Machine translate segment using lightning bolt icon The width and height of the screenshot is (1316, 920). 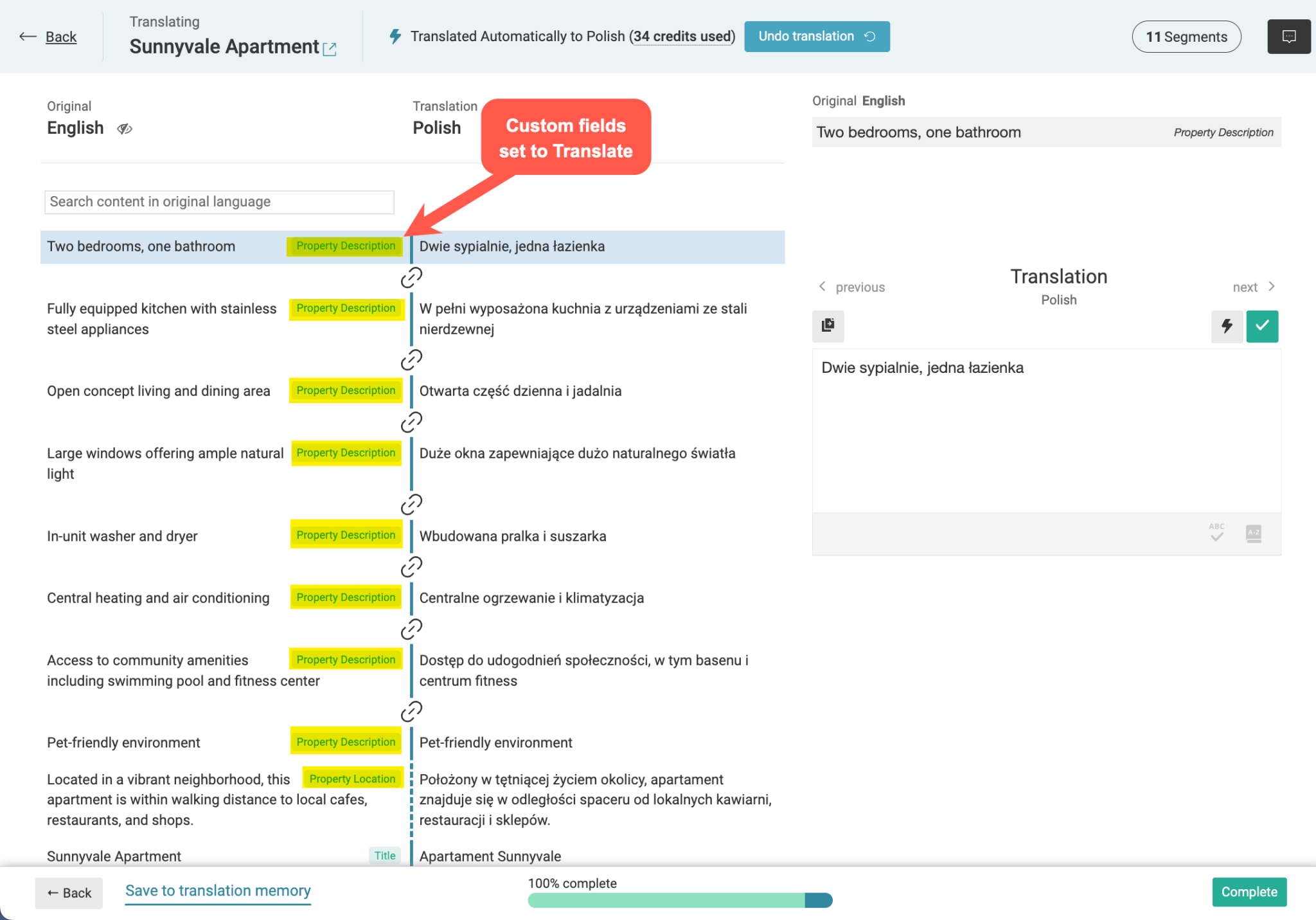pos(1227,326)
